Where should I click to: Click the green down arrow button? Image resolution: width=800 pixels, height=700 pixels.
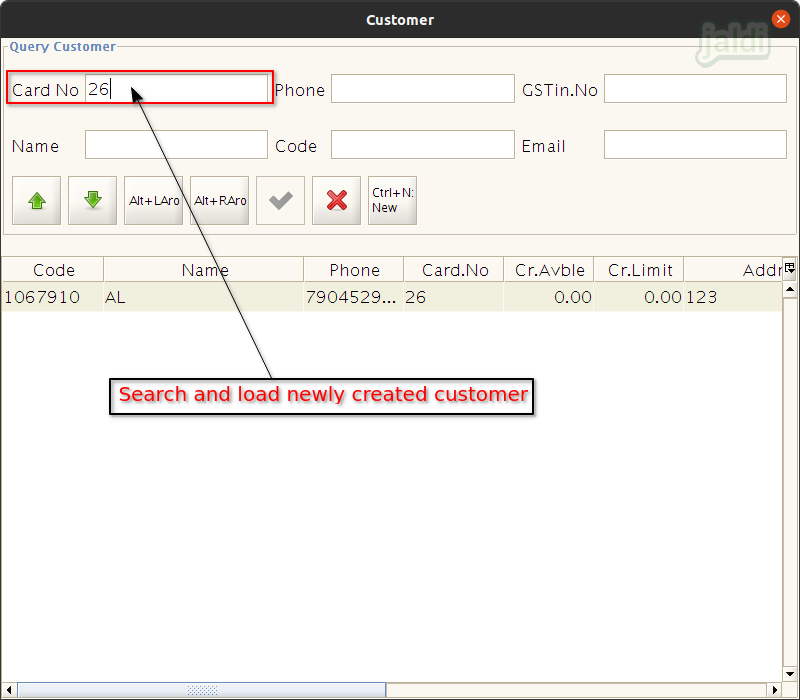pyautogui.click(x=92, y=201)
